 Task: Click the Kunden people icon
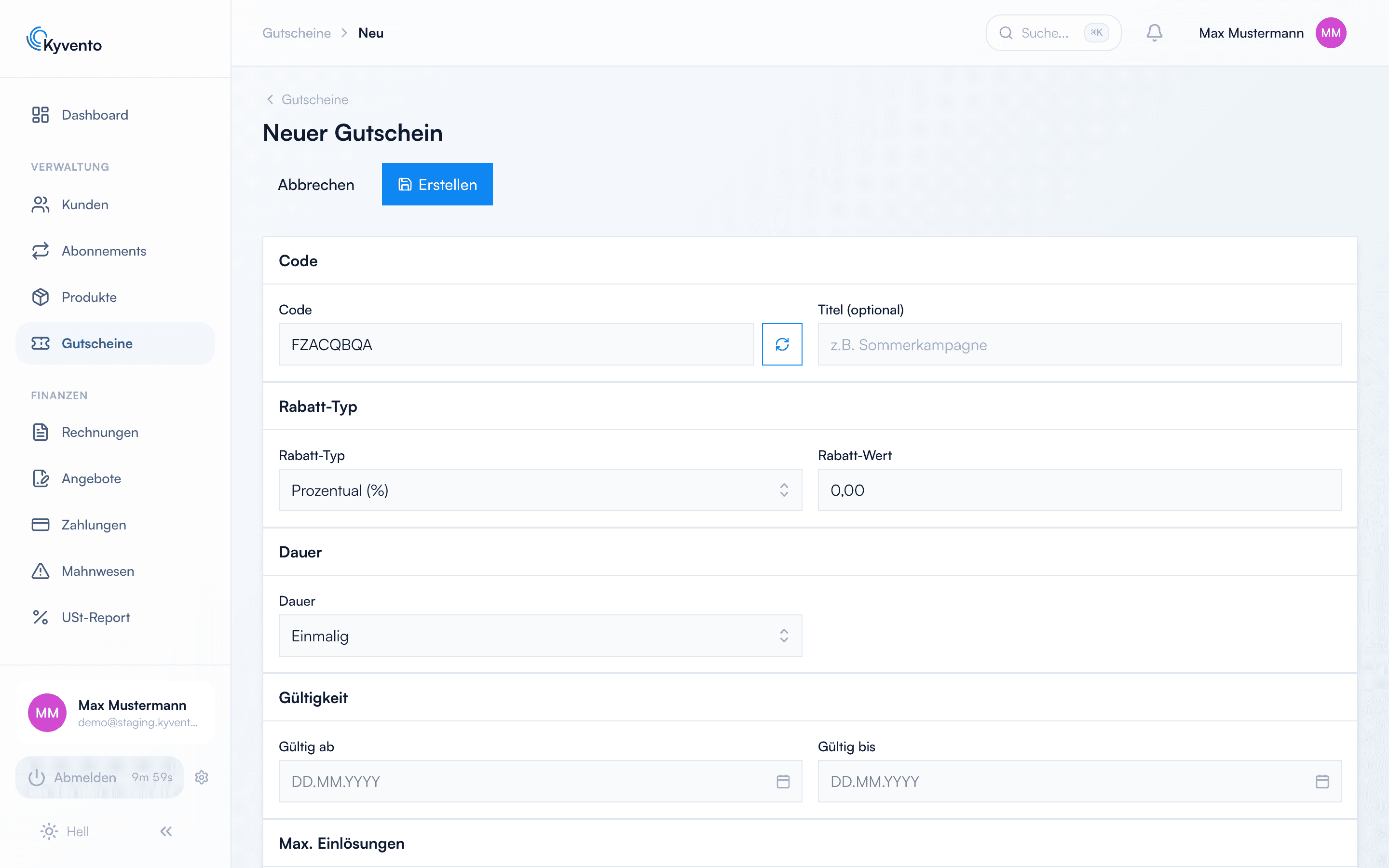click(x=40, y=205)
